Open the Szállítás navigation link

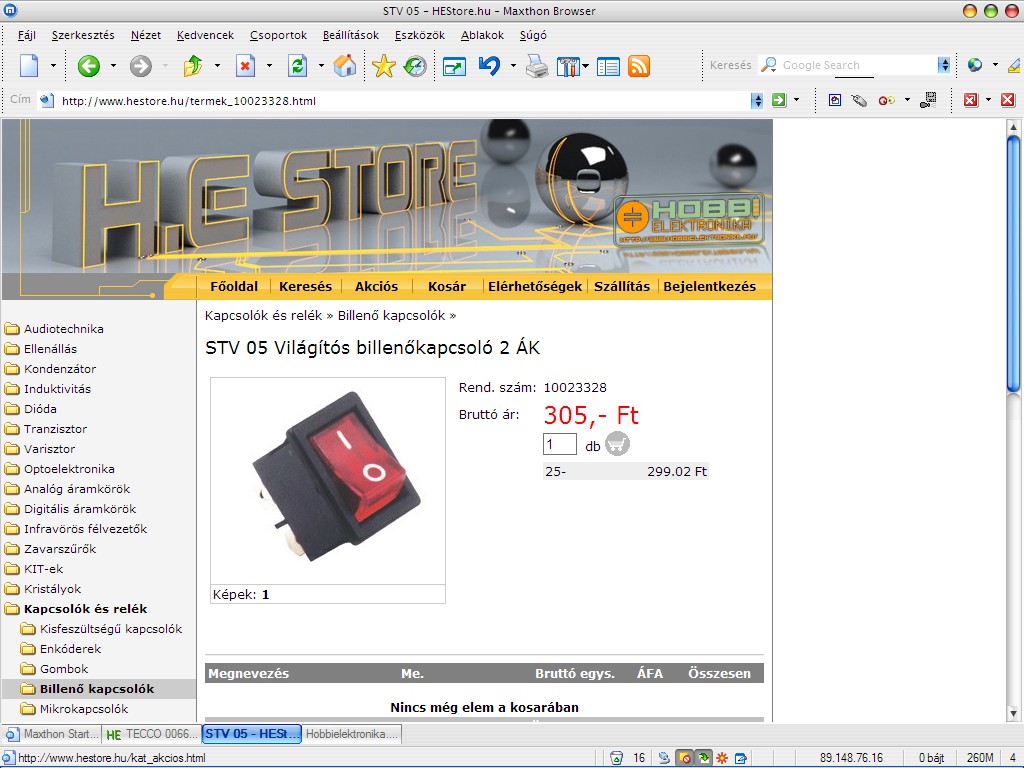click(622, 286)
